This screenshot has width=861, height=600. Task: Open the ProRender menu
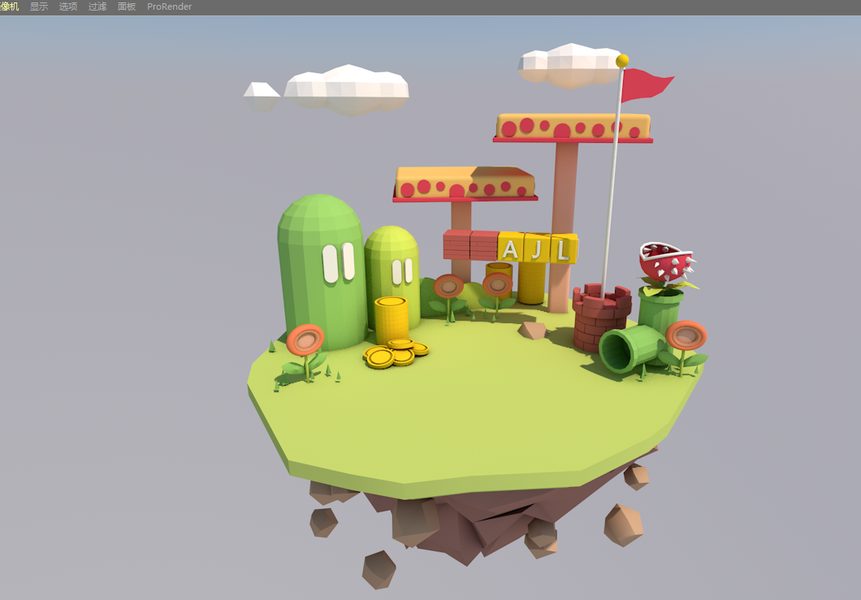pos(169,7)
